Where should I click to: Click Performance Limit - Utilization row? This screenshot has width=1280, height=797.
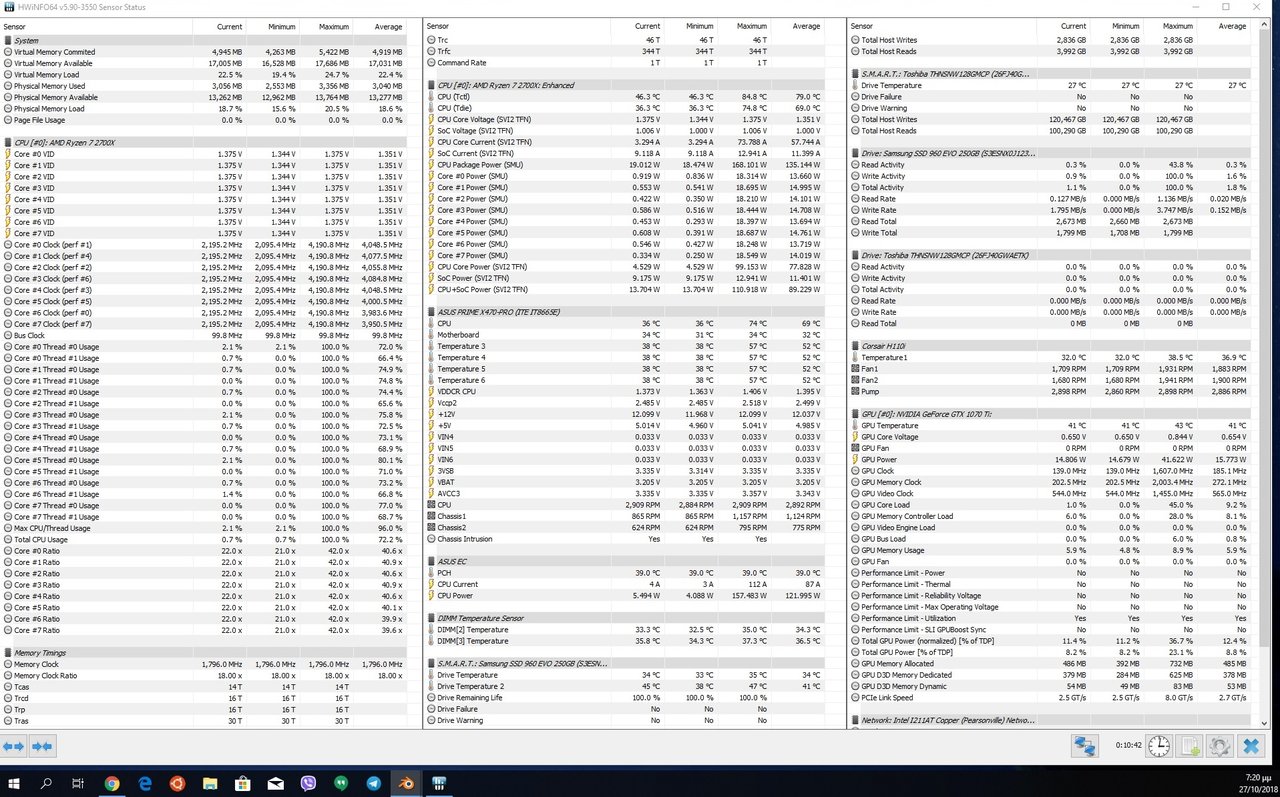pos(1049,618)
